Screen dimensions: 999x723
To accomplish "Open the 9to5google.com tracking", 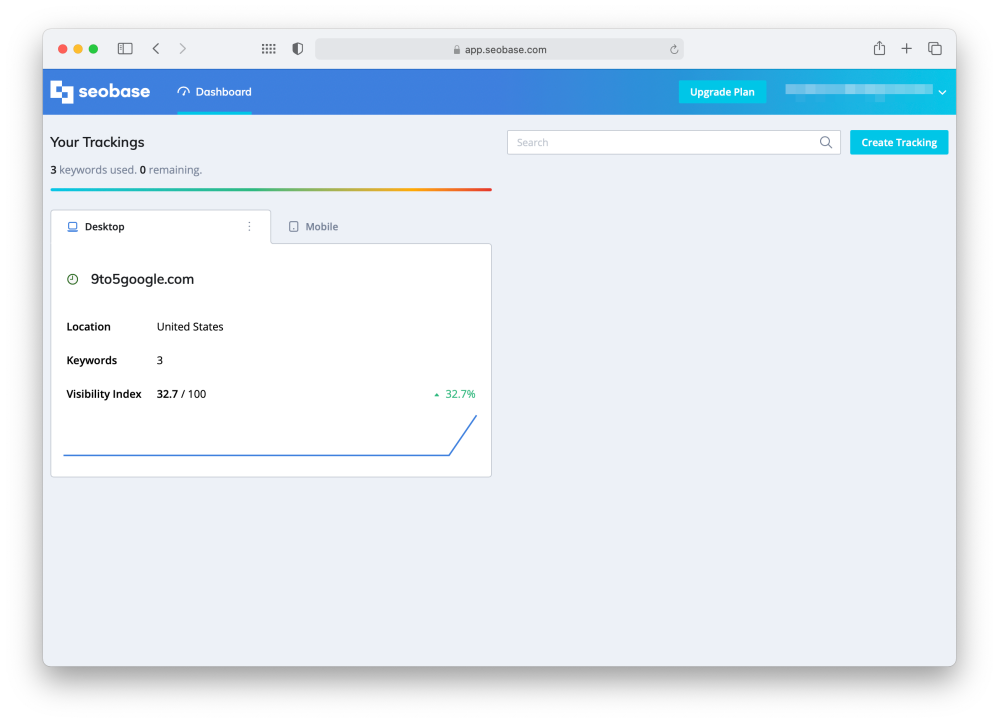I will [142, 280].
